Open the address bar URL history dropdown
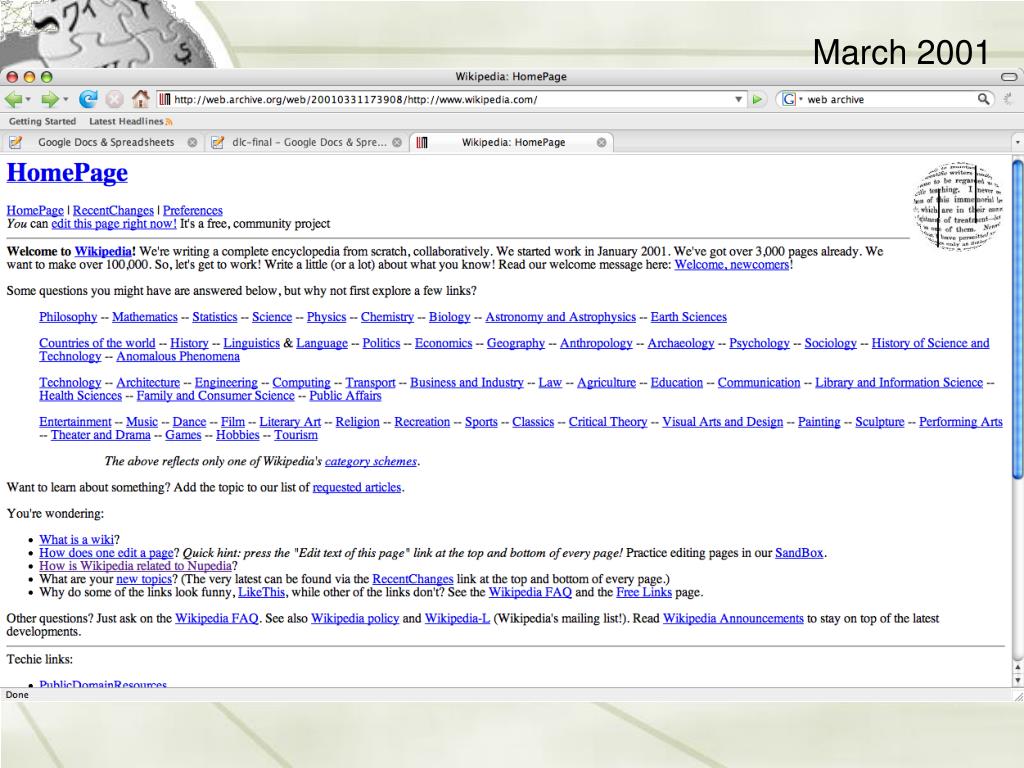The width and height of the screenshot is (1024, 768). (x=739, y=99)
